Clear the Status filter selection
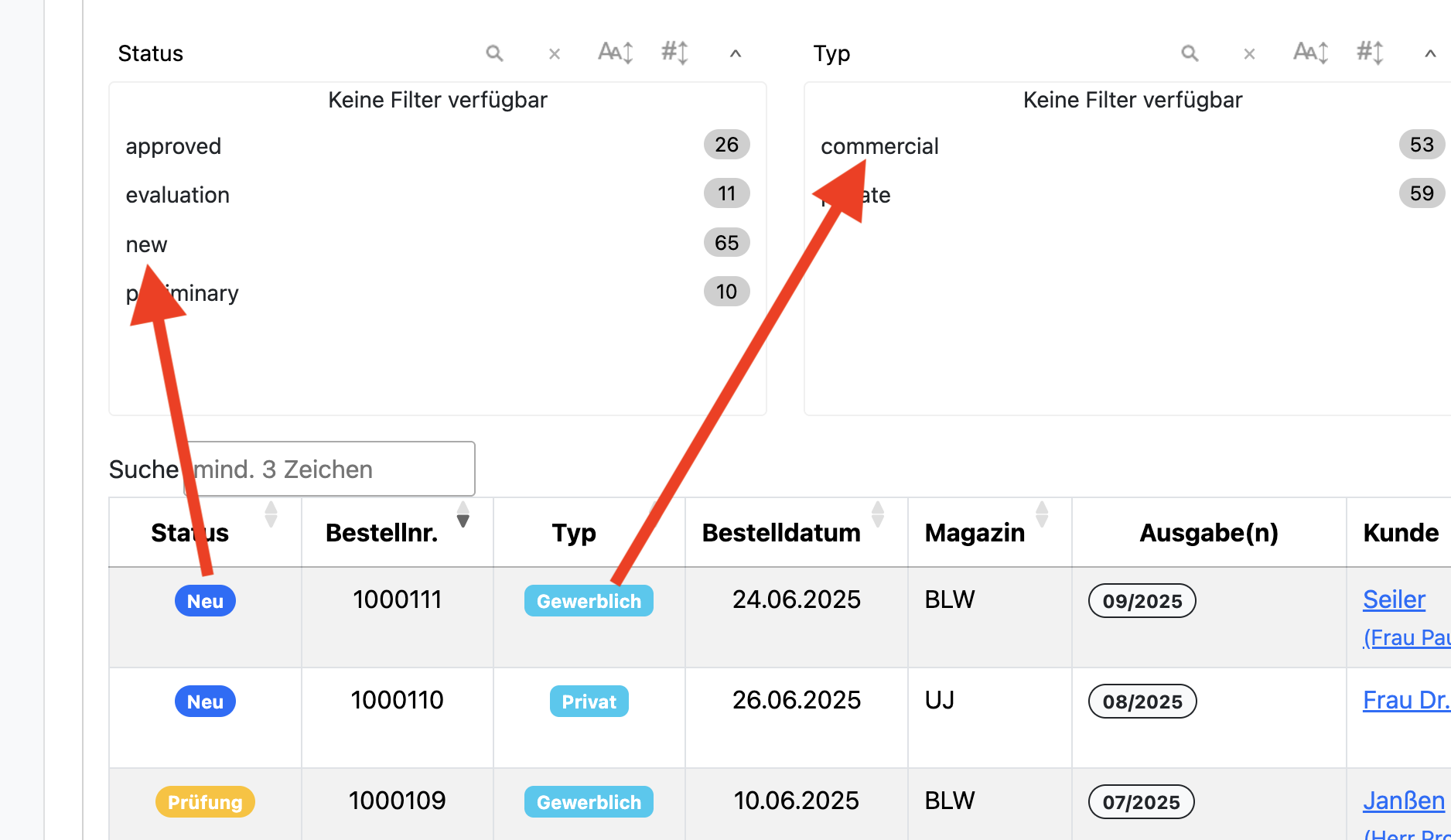Viewport: 1451px width, 840px height. (x=554, y=54)
